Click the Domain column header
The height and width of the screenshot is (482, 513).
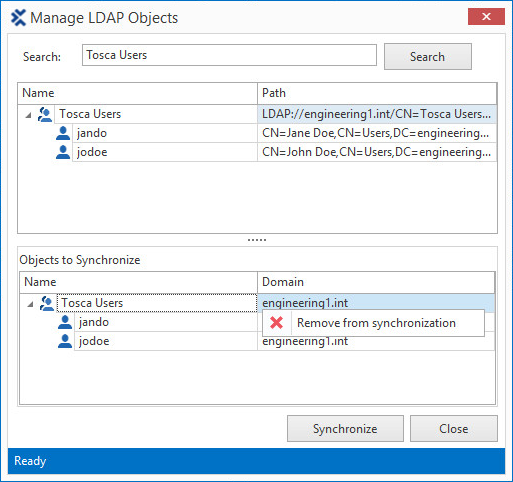pyautogui.click(x=376, y=282)
